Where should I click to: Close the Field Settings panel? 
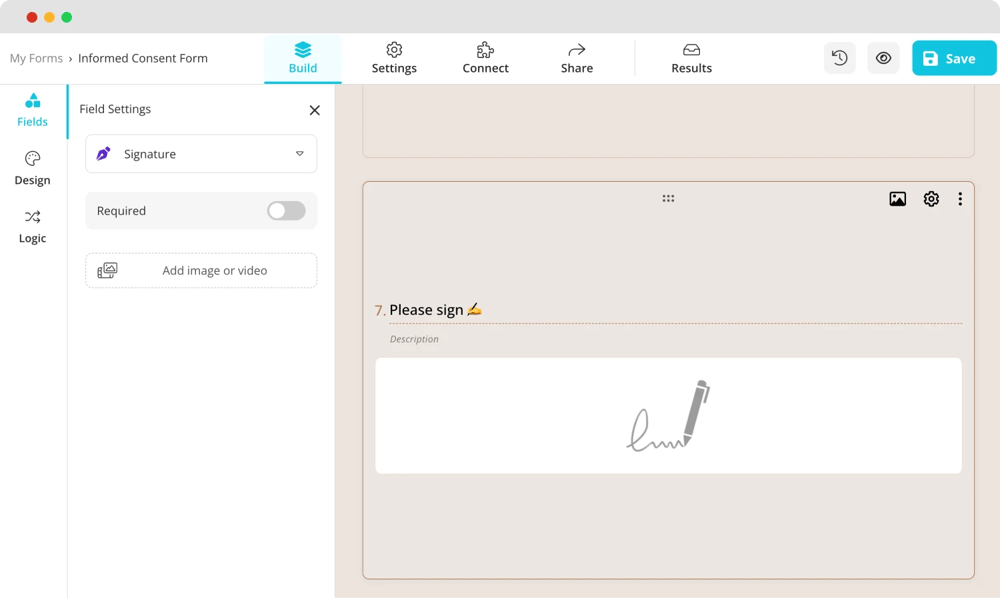point(314,110)
